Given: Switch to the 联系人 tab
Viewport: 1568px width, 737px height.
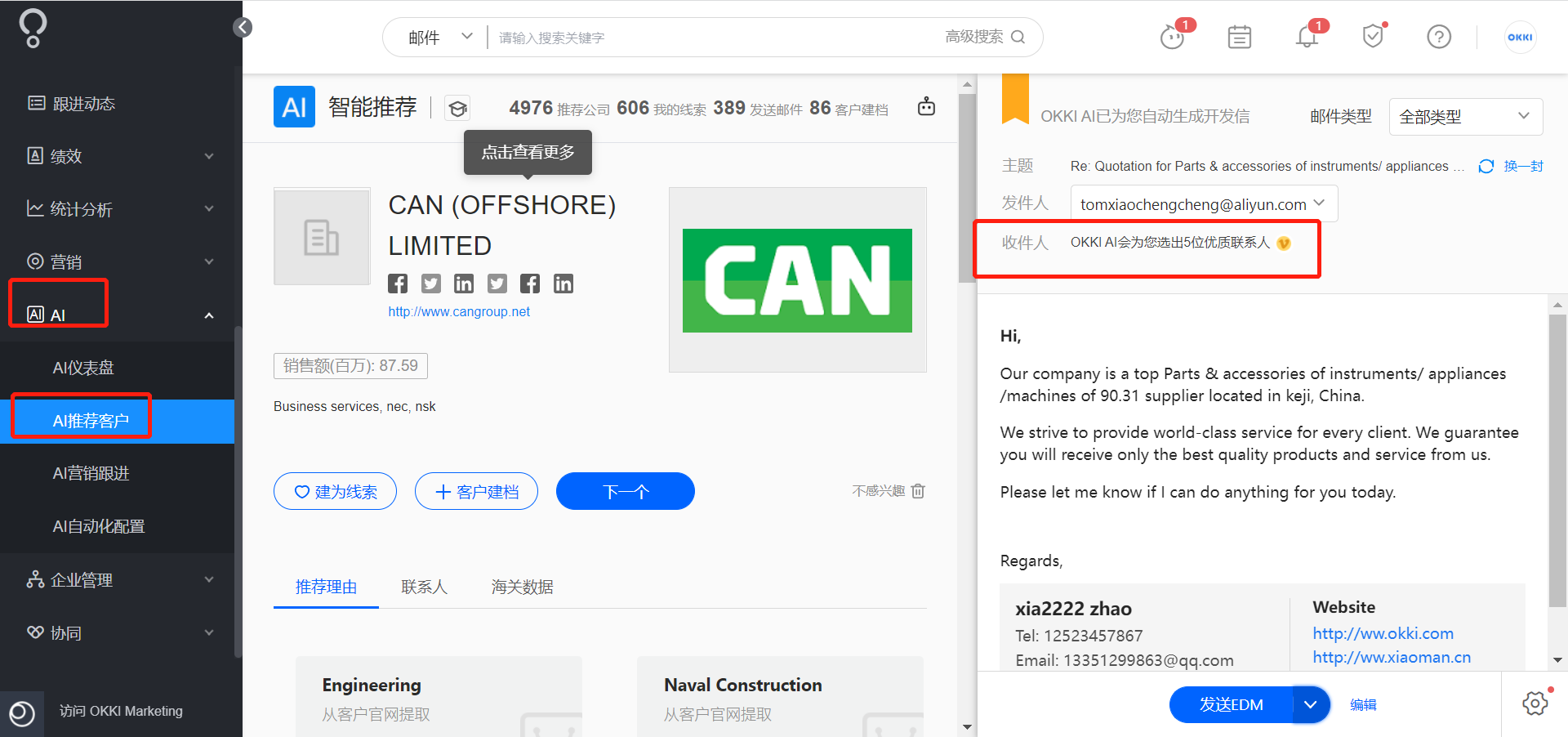Looking at the screenshot, I should [425, 587].
